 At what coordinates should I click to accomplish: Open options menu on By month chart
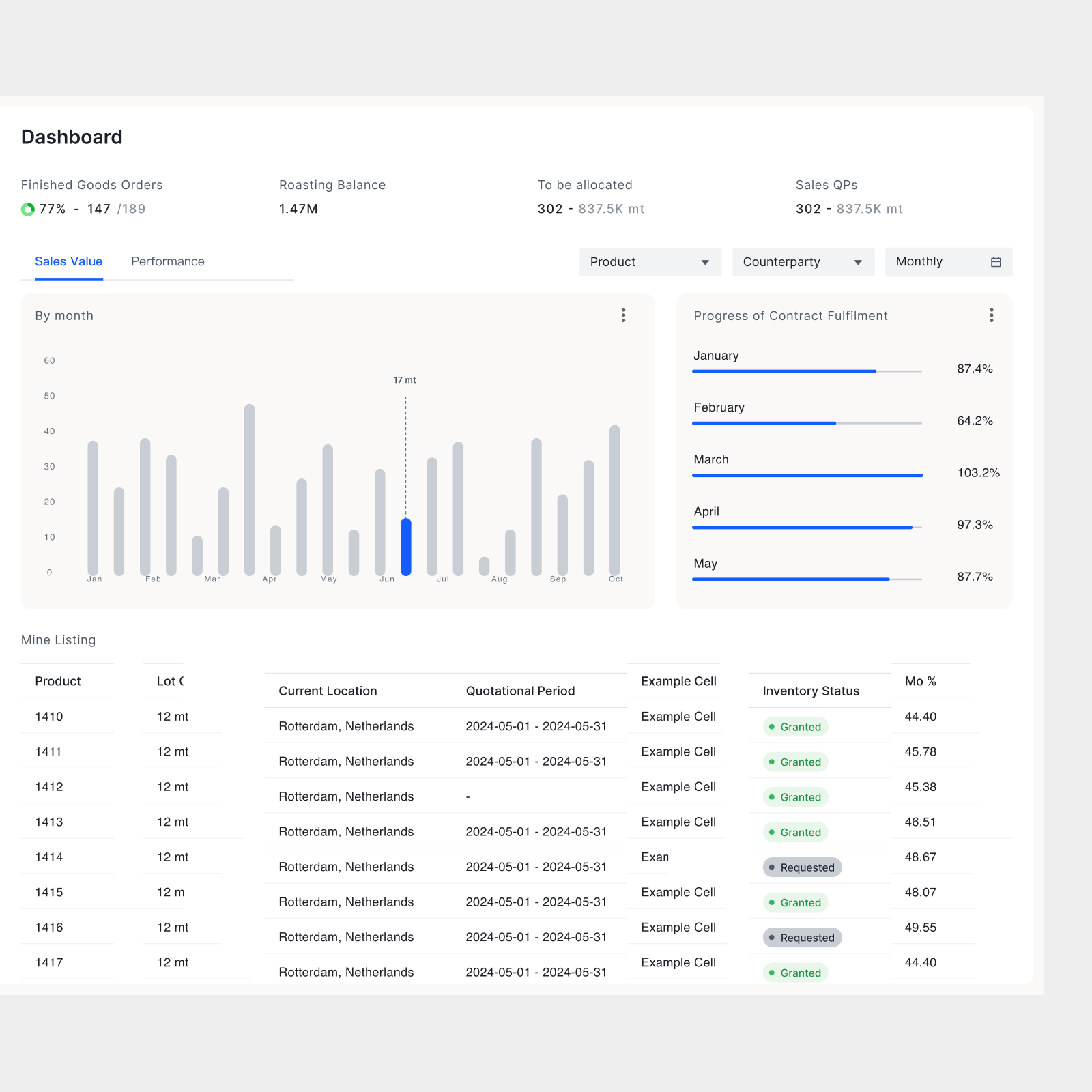pyautogui.click(x=623, y=315)
